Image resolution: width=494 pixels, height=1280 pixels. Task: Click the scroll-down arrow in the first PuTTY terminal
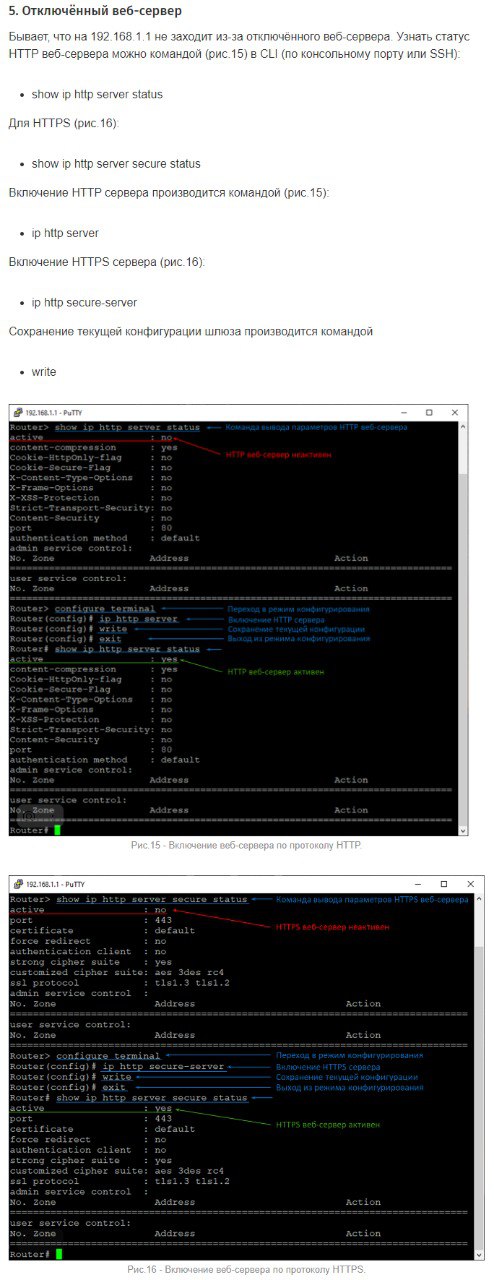coord(463,830)
